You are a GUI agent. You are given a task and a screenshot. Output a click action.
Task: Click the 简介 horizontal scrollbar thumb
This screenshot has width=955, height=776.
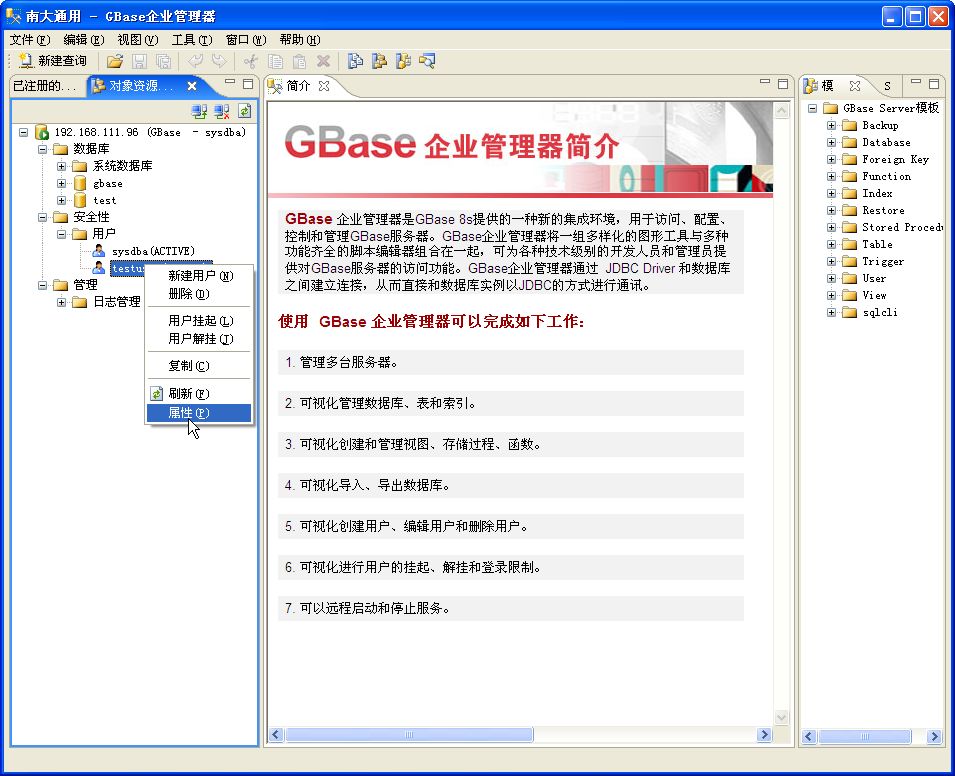409,735
